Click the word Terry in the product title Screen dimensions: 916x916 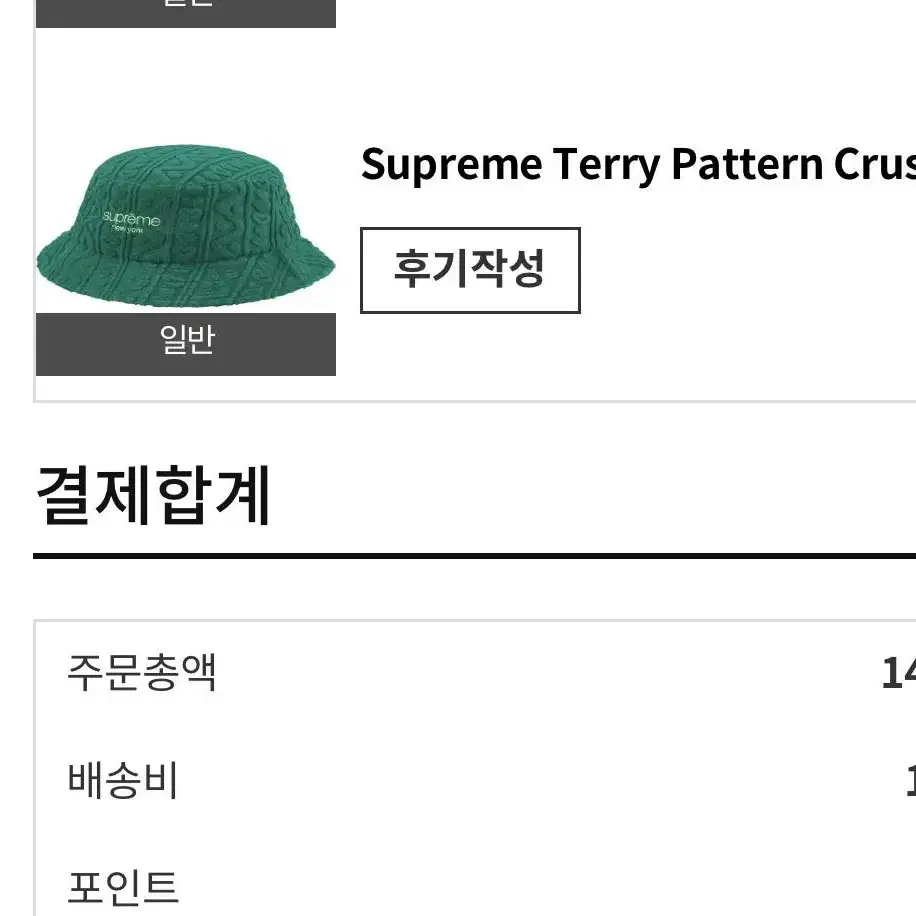coord(606,165)
